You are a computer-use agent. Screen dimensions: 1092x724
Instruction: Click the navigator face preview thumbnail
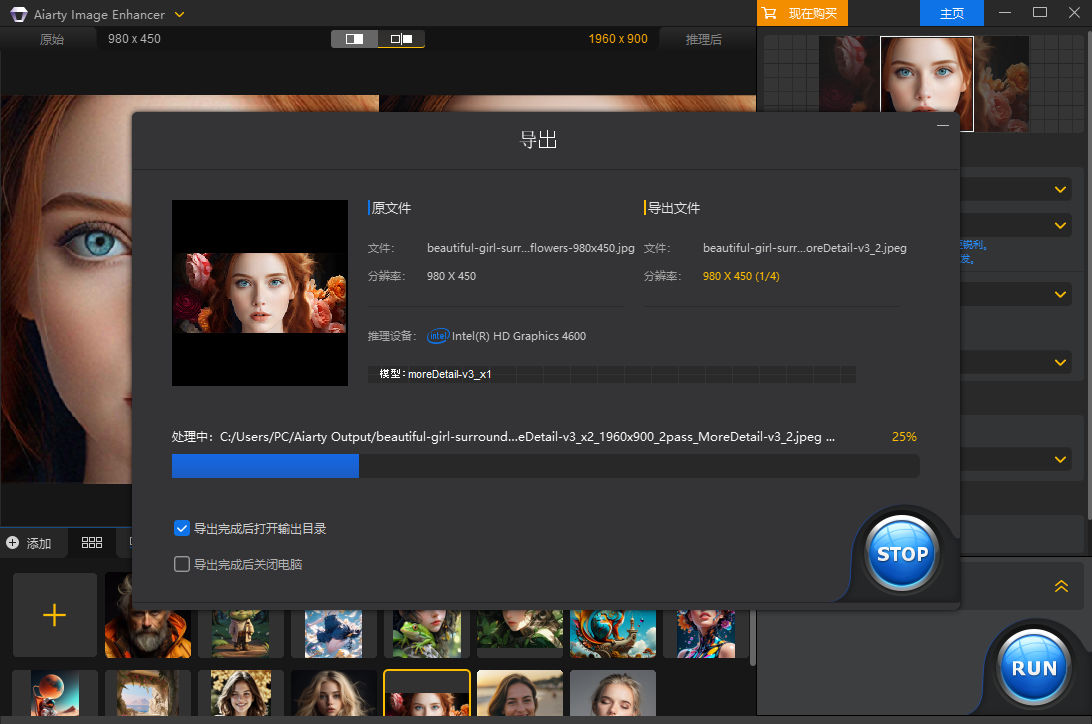click(926, 84)
